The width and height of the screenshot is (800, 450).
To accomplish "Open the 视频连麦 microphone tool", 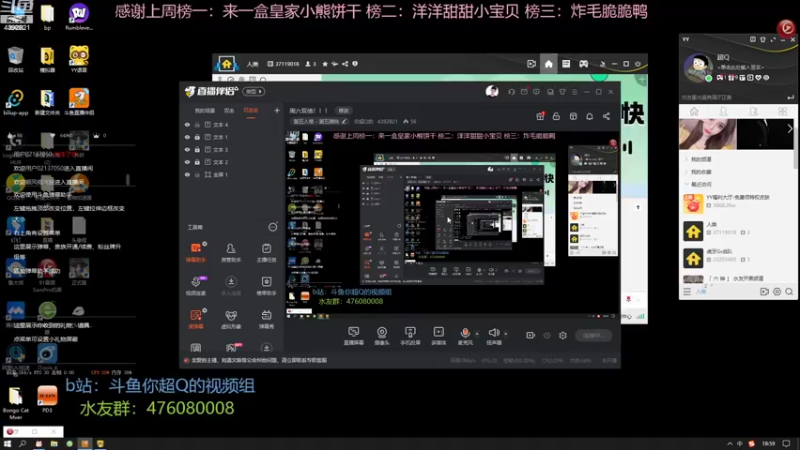I will pos(195,285).
